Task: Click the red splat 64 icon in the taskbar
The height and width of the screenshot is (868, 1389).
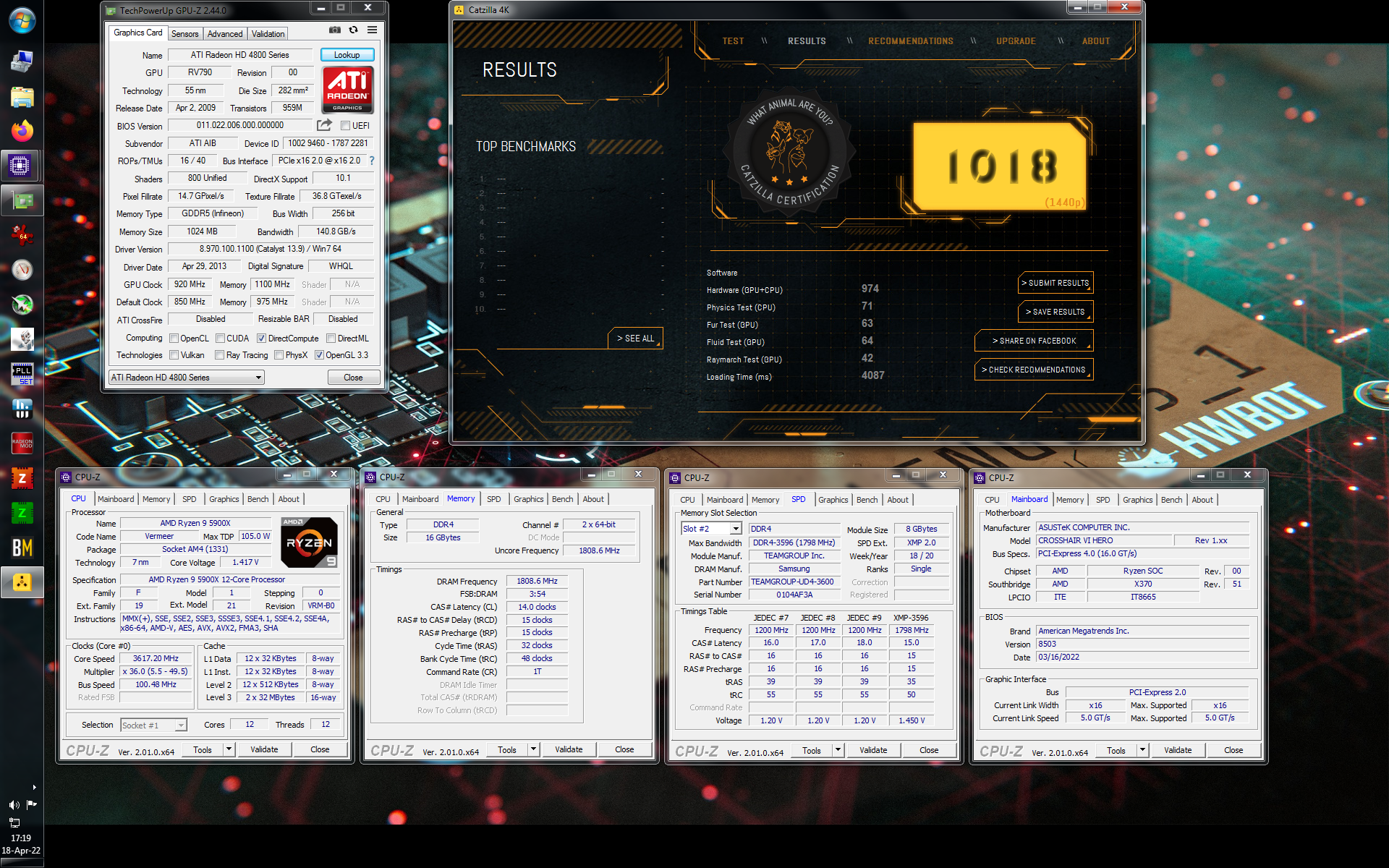Action: pos(22,234)
